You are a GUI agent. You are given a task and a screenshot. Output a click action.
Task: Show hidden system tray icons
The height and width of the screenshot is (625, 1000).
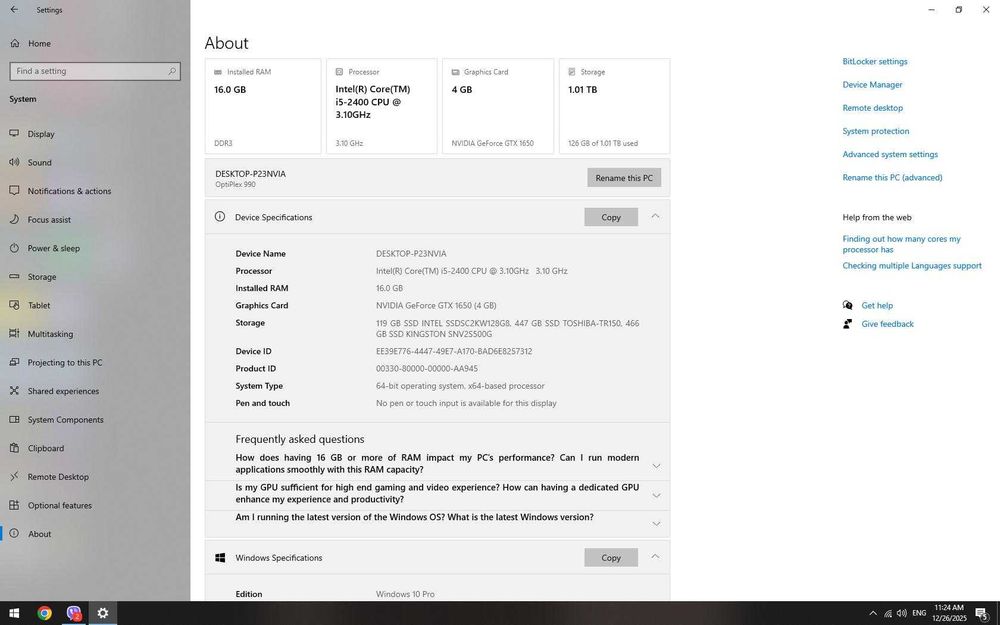(x=872, y=614)
